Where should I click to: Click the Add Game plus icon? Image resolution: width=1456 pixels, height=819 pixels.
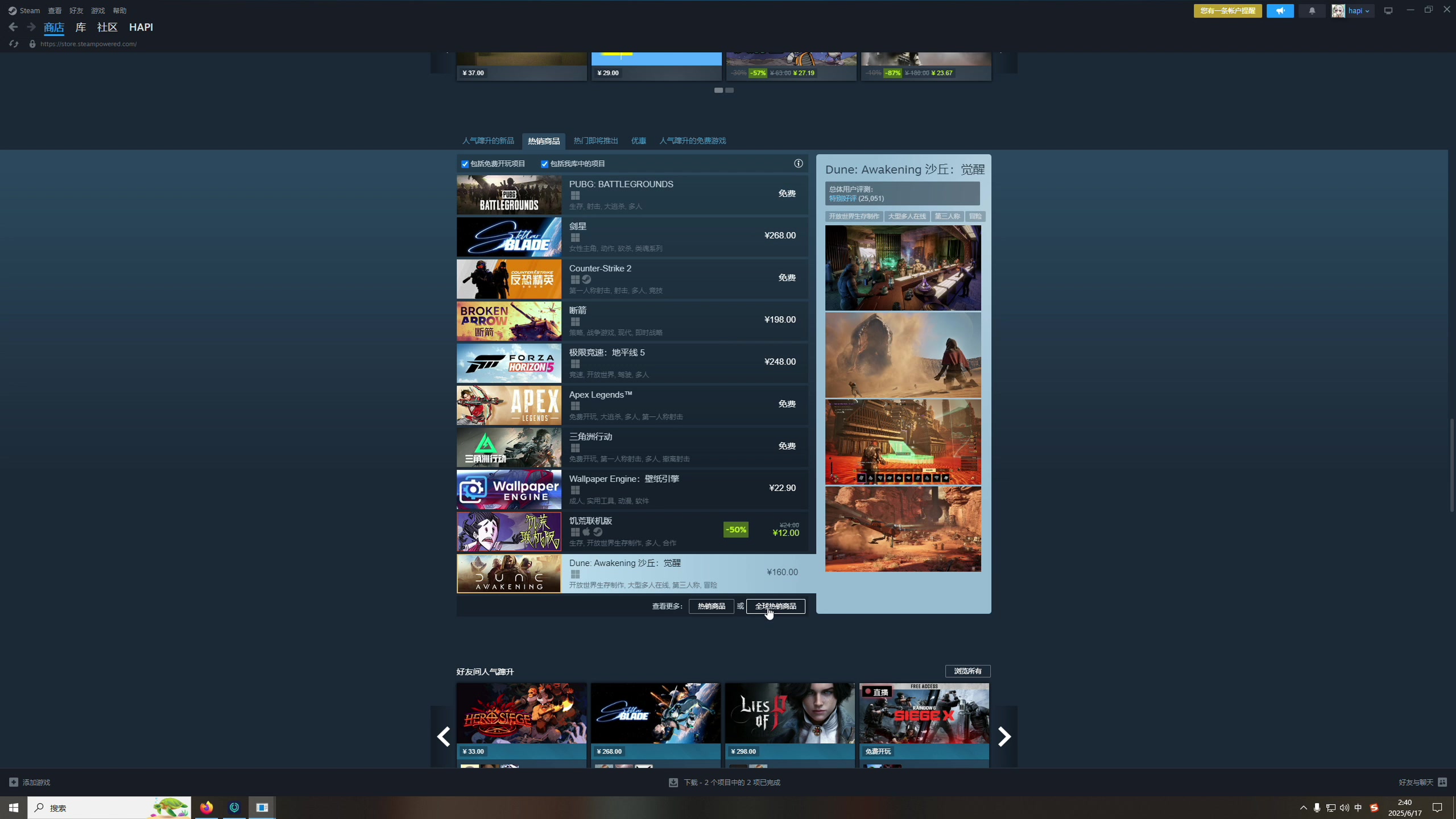[x=14, y=782]
